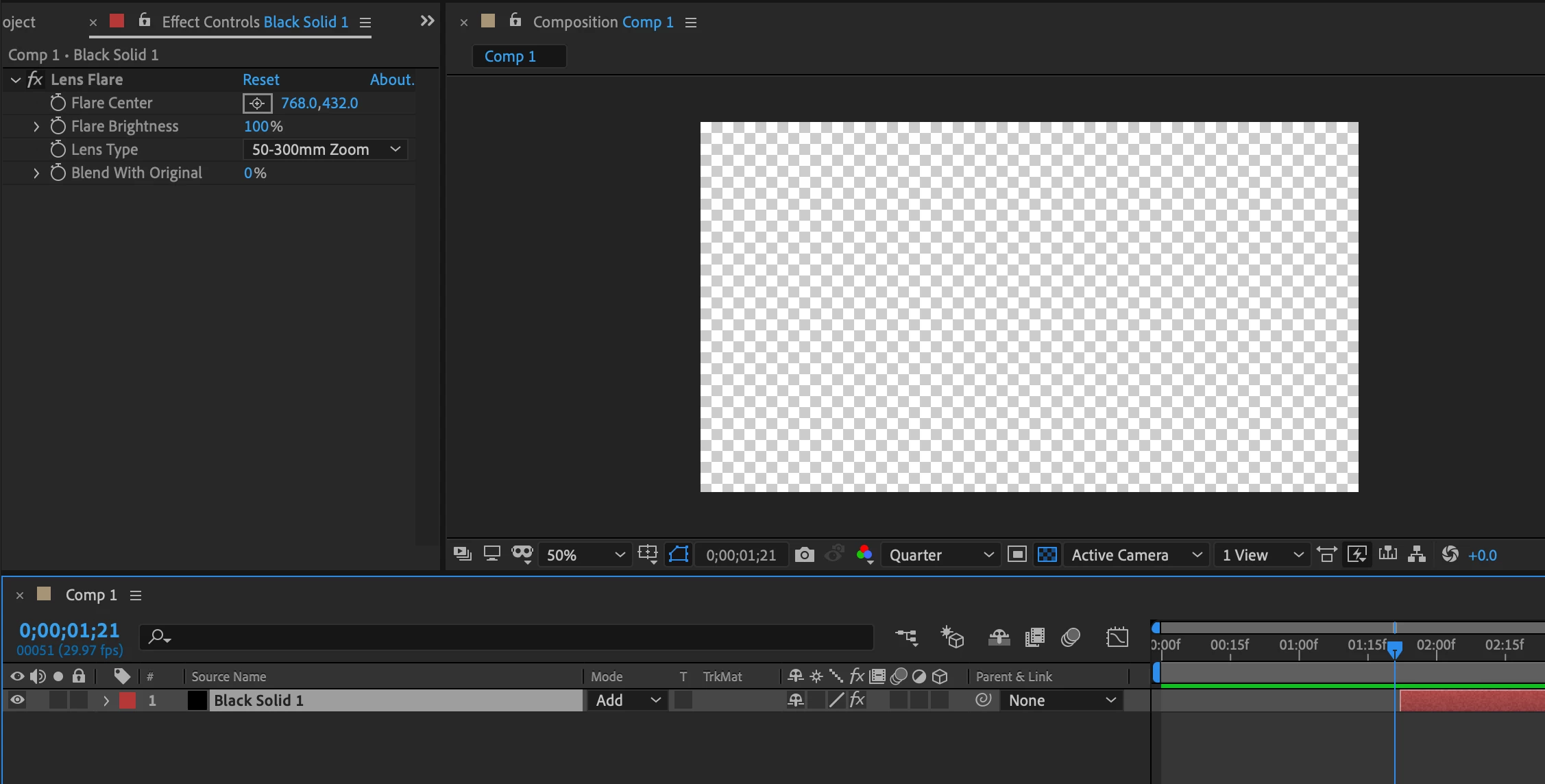Image resolution: width=1545 pixels, height=784 pixels.
Task: Toggle mask and shape path visibility
Action: pos(679,554)
